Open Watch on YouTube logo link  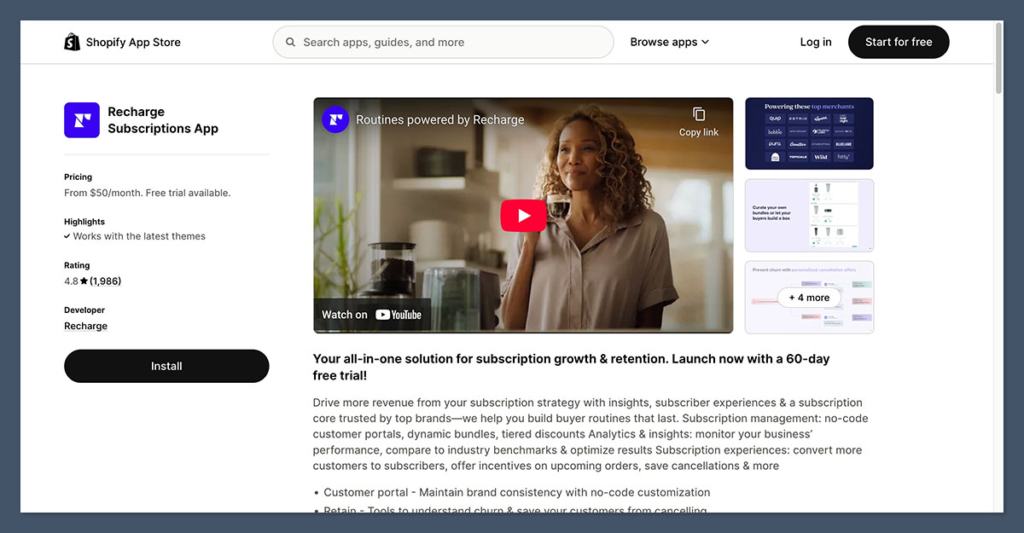click(398, 314)
